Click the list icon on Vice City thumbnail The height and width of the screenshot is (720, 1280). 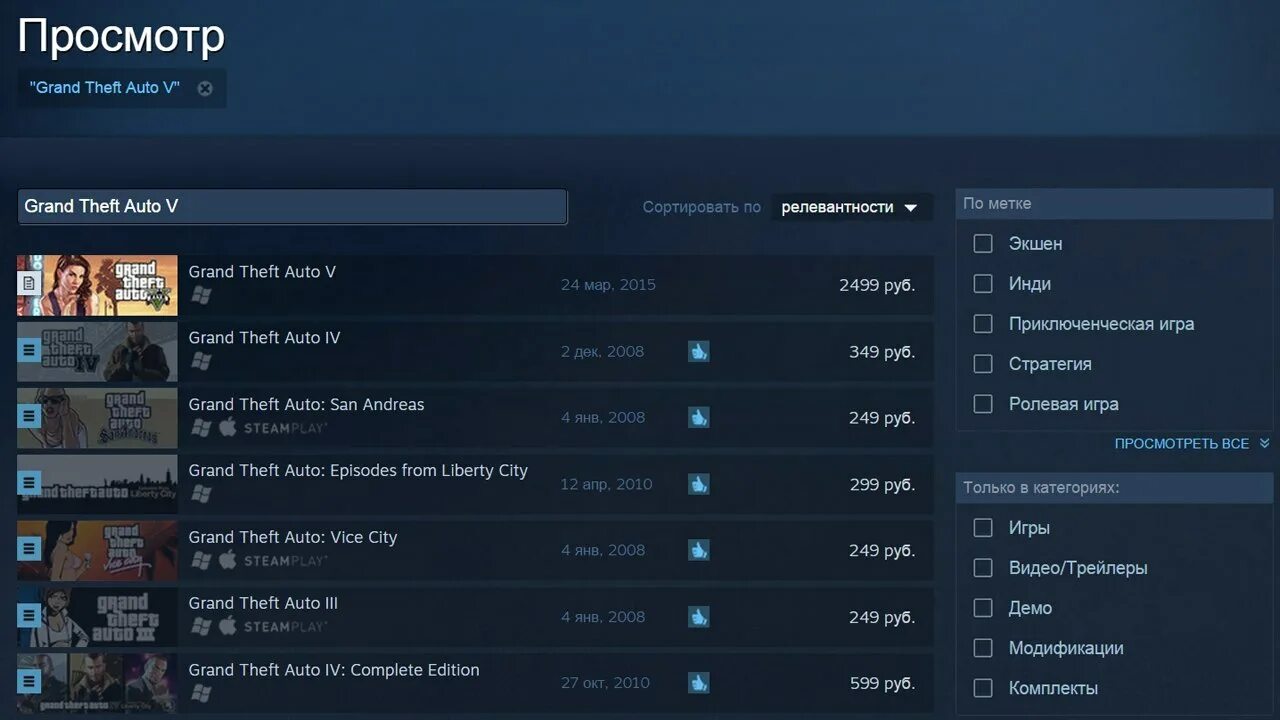point(29,549)
